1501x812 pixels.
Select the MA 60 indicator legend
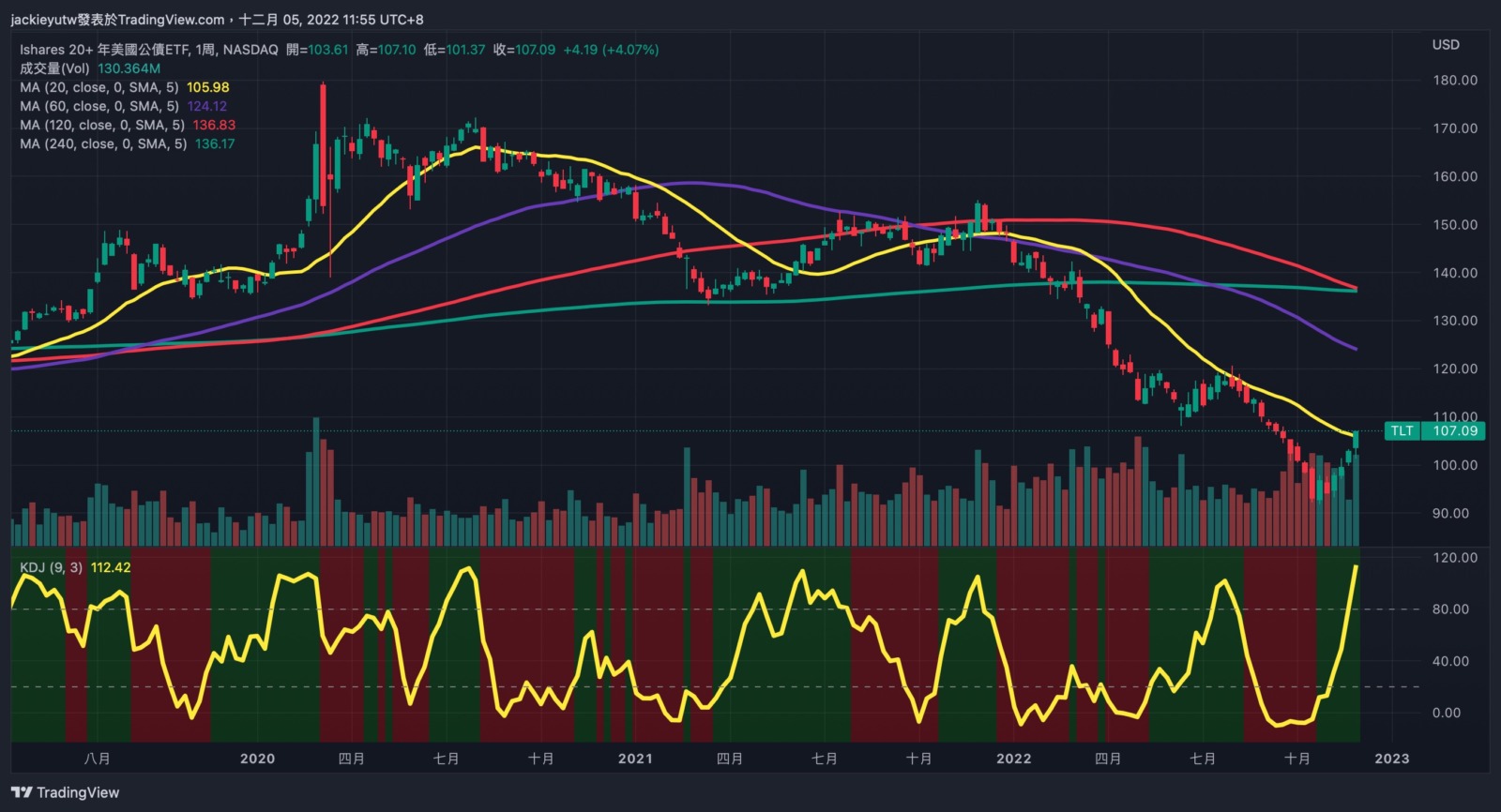tap(99, 106)
